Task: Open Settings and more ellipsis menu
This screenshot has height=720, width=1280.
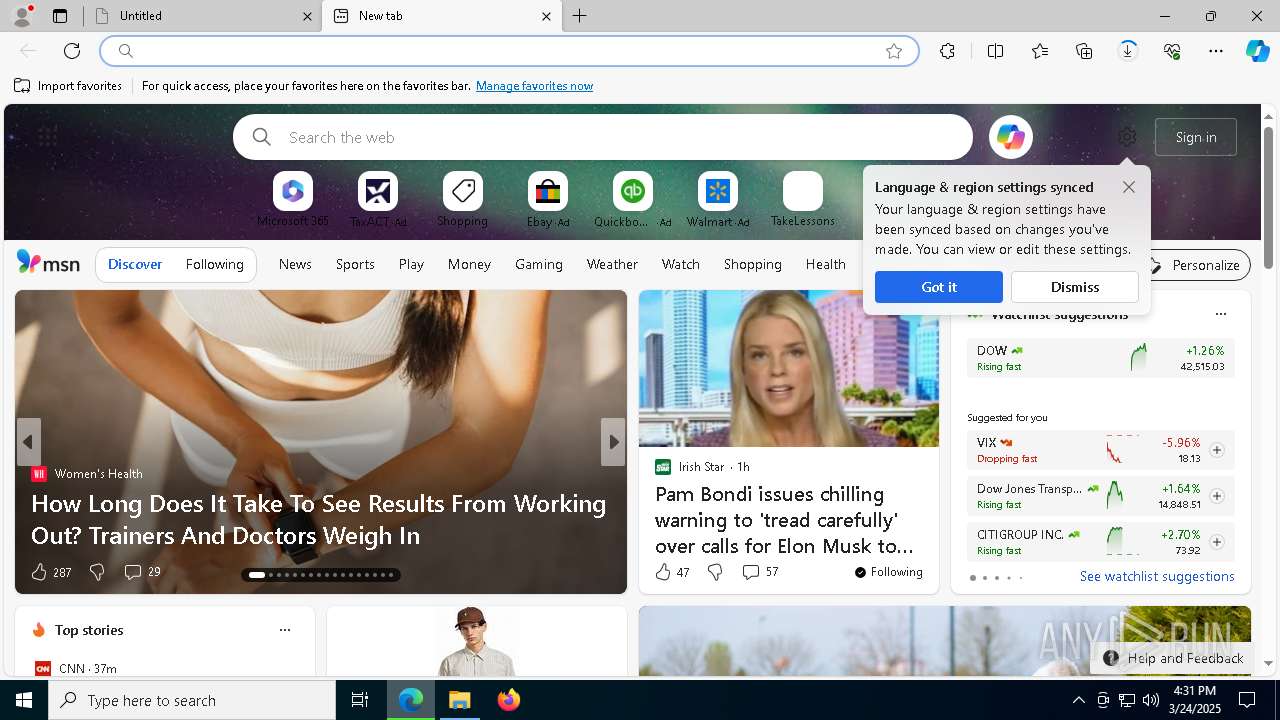Action: (1216, 51)
